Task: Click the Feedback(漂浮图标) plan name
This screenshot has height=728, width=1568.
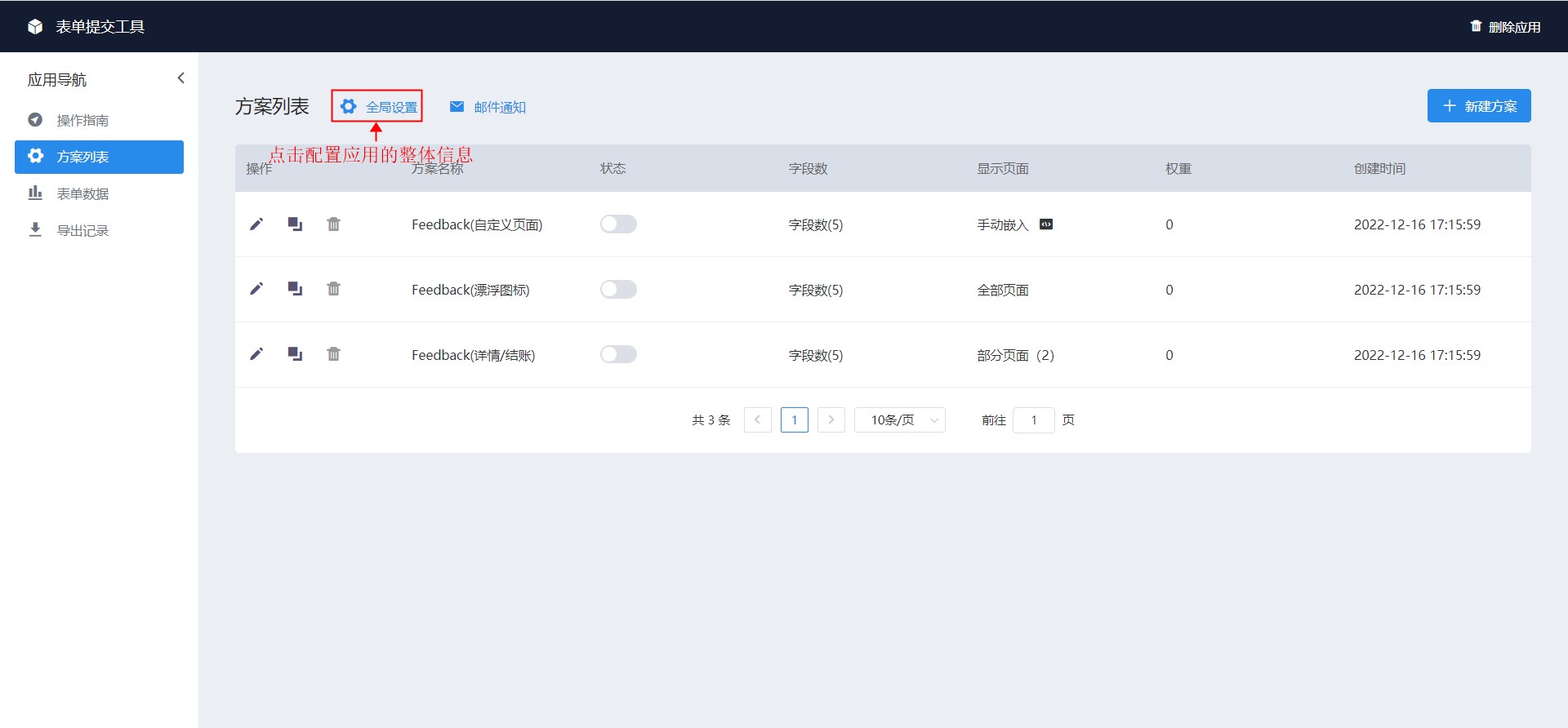Action: (x=470, y=290)
